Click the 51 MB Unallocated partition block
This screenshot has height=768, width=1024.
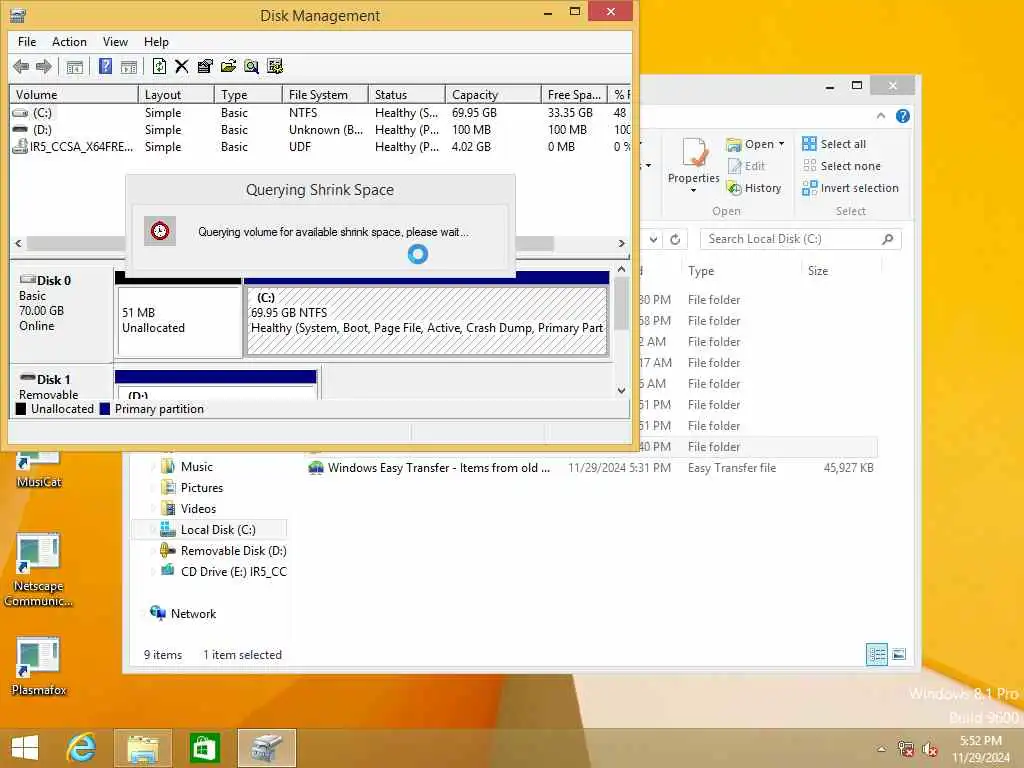tap(179, 321)
